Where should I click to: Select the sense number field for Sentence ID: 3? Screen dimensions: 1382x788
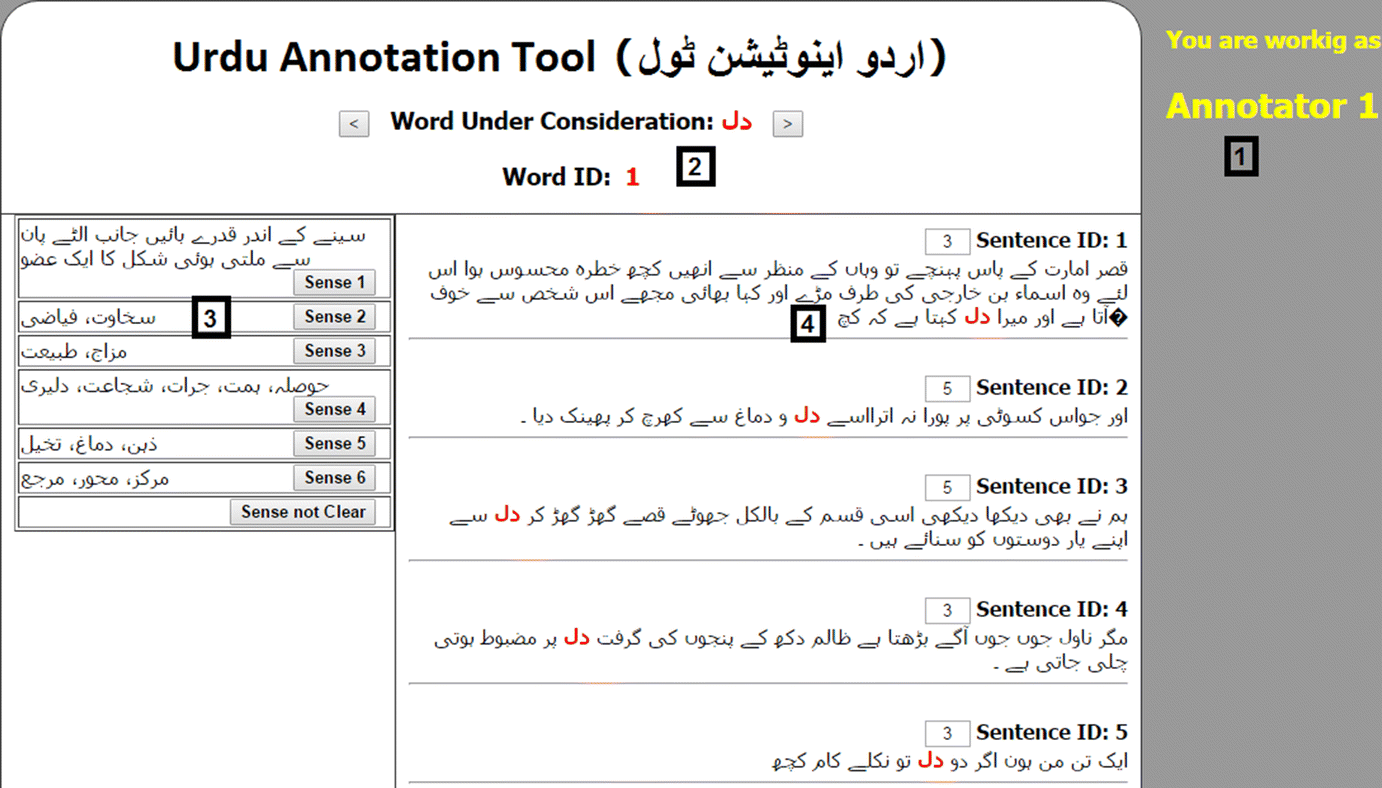pos(947,487)
